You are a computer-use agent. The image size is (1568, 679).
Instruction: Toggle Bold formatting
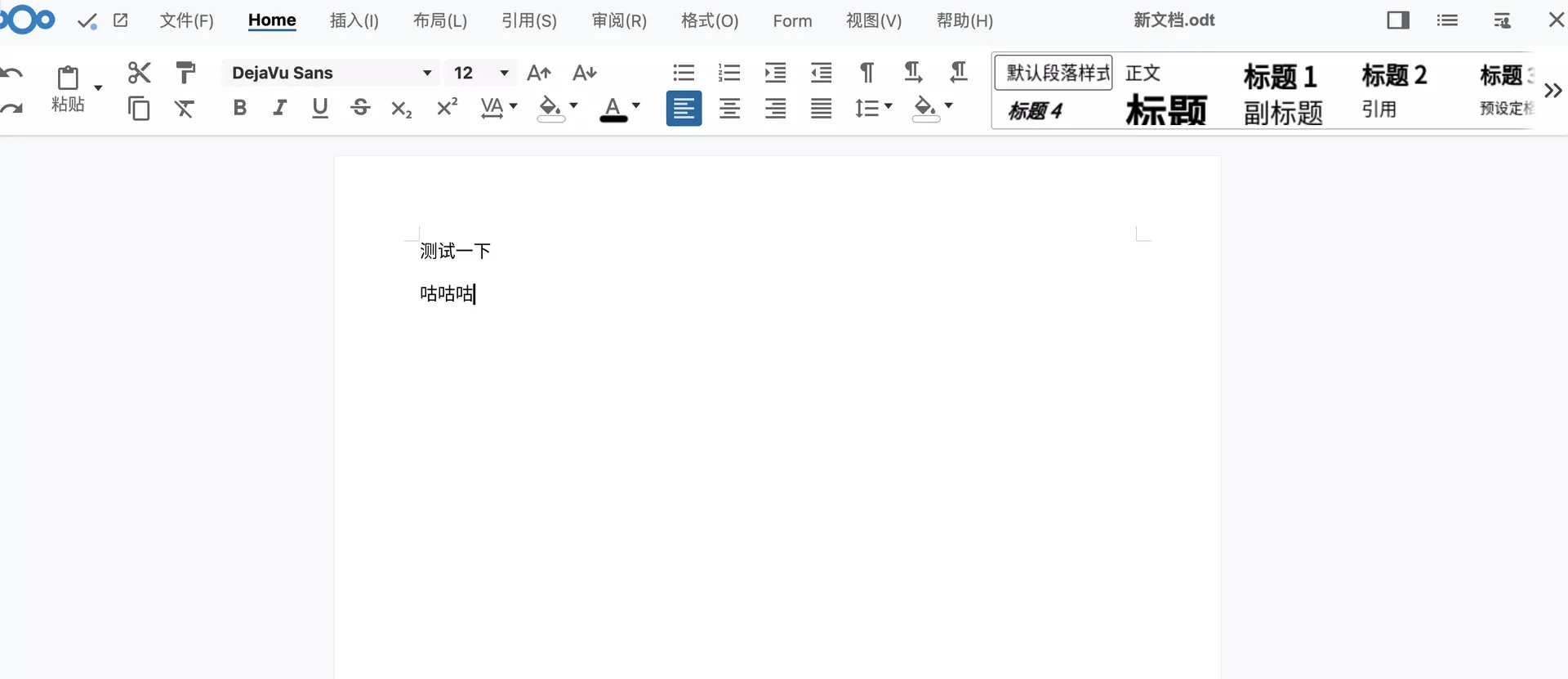239,108
